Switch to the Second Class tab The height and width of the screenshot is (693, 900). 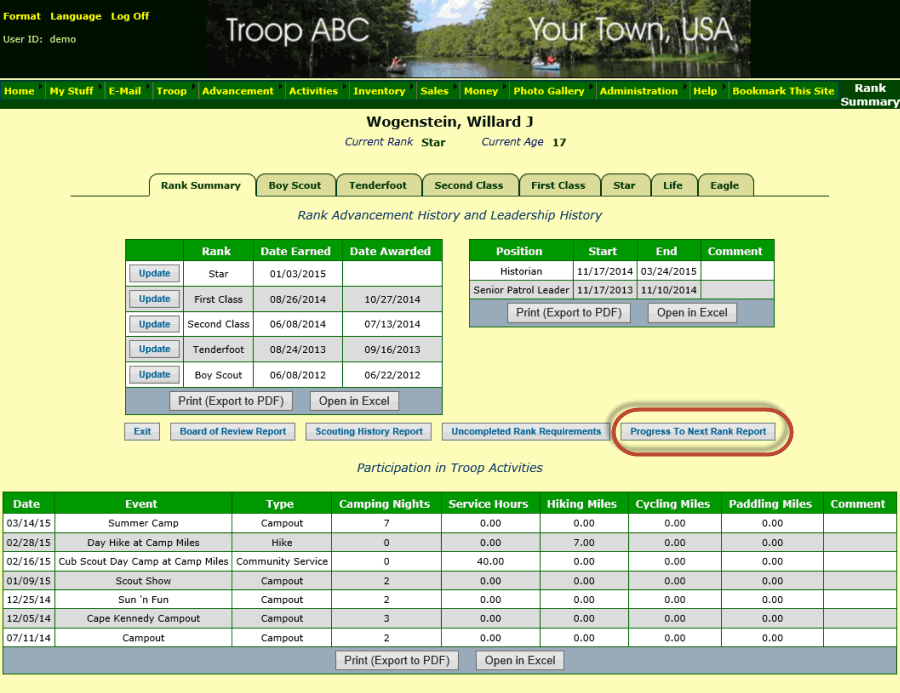coord(469,185)
